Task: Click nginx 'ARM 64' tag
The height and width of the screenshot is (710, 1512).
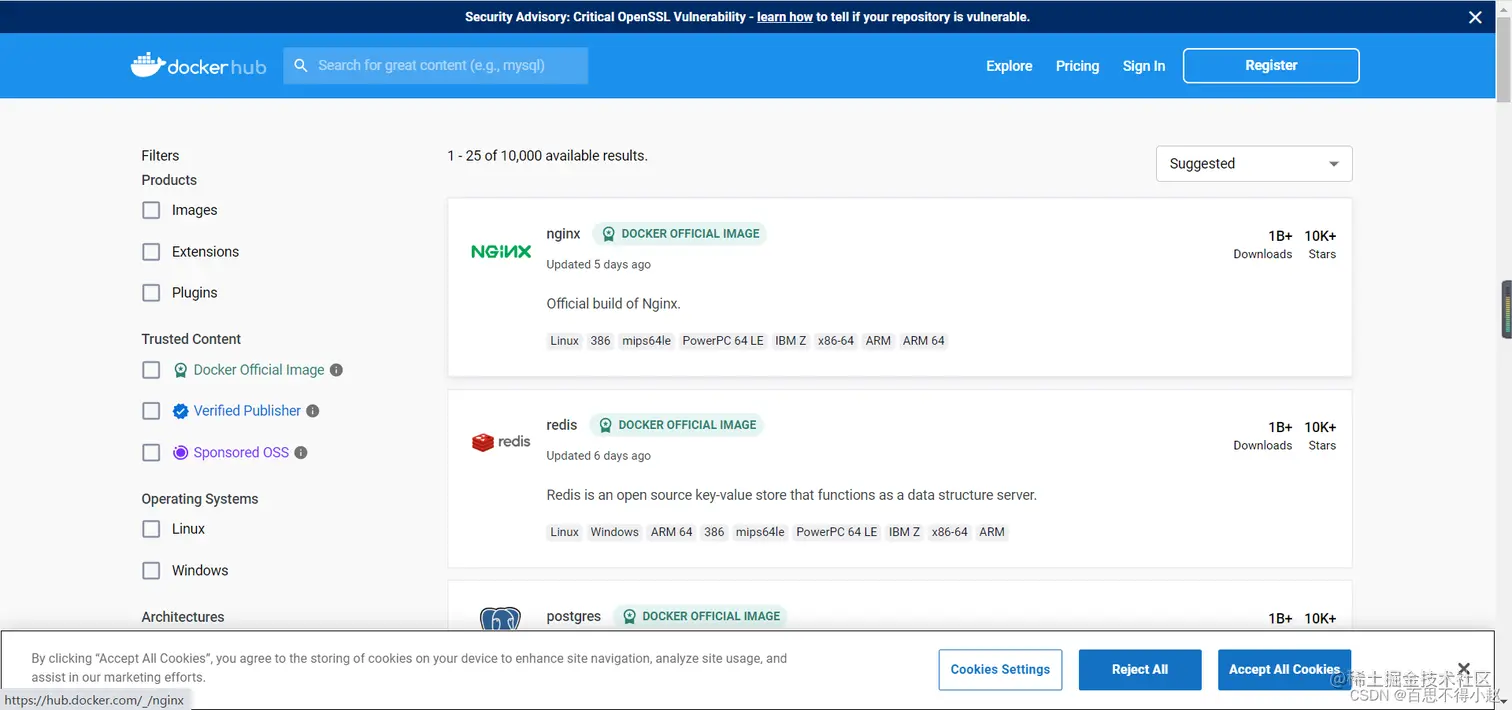Action: tap(924, 341)
